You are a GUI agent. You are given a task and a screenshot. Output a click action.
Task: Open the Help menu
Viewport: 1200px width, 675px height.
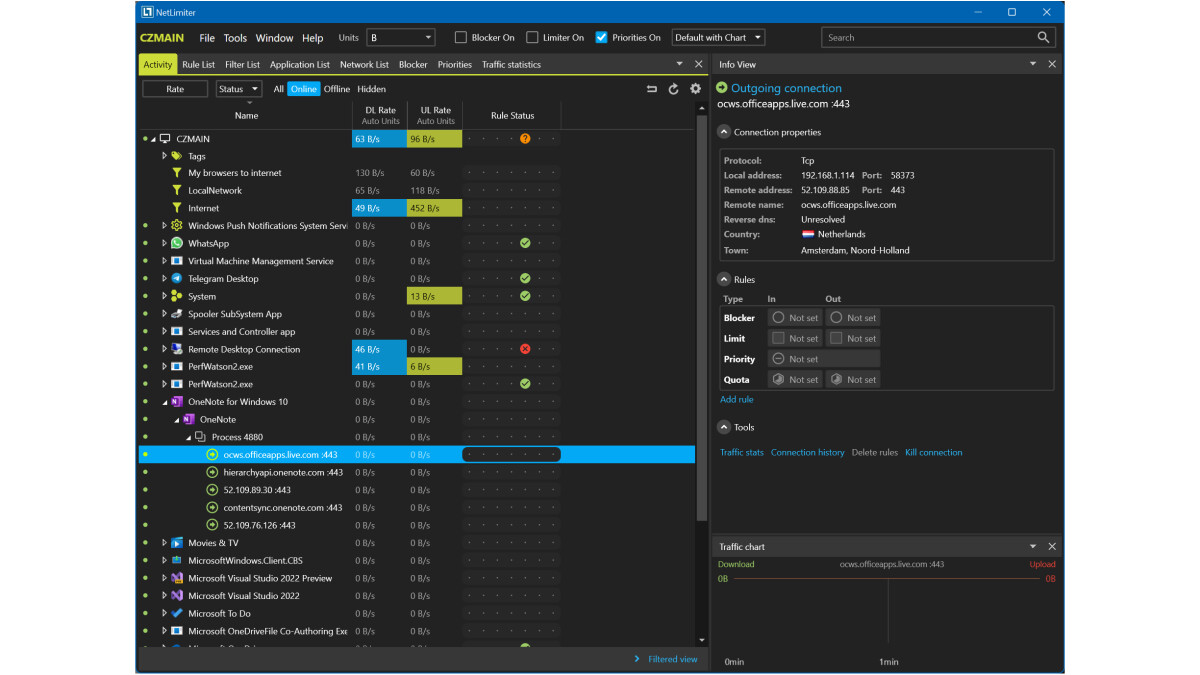[x=313, y=38]
